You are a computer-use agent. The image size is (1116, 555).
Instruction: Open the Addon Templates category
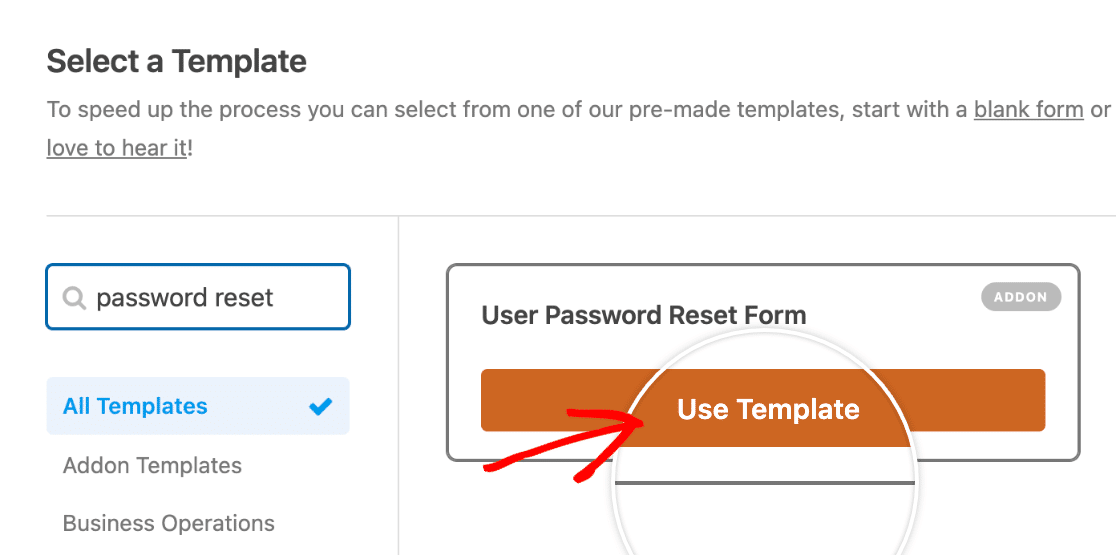coord(152,465)
